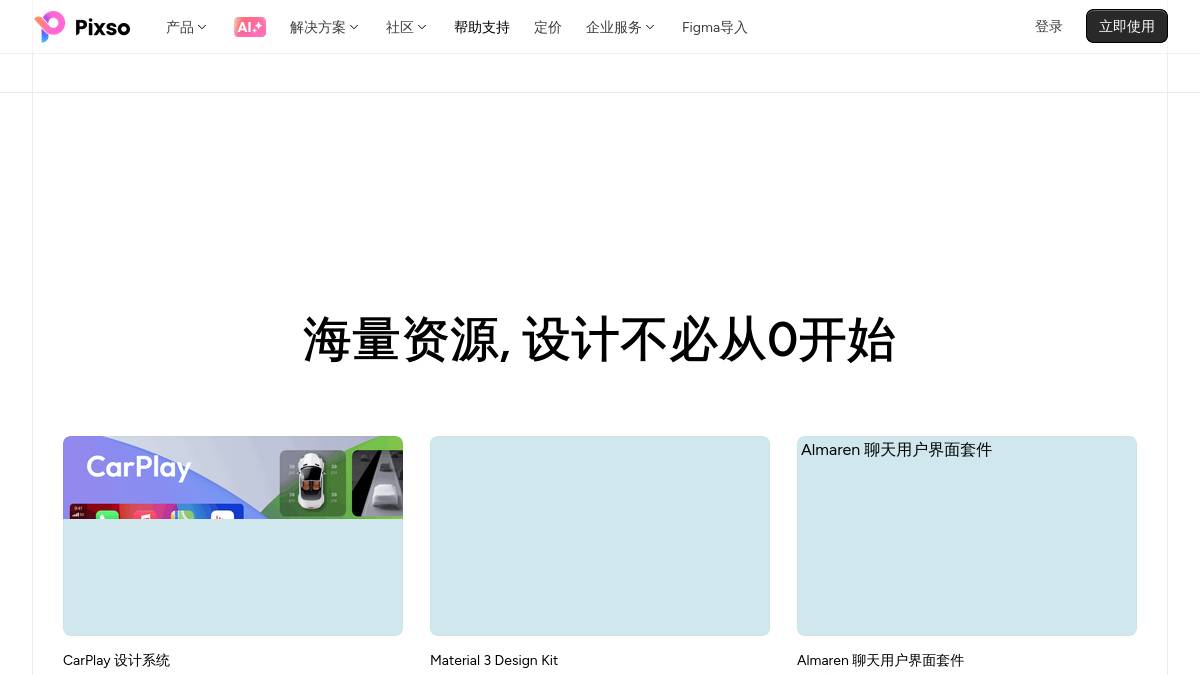Click the white car tire-pressure graphic
The width and height of the screenshot is (1200, 675).
pyautogui.click(x=312, y=480)
